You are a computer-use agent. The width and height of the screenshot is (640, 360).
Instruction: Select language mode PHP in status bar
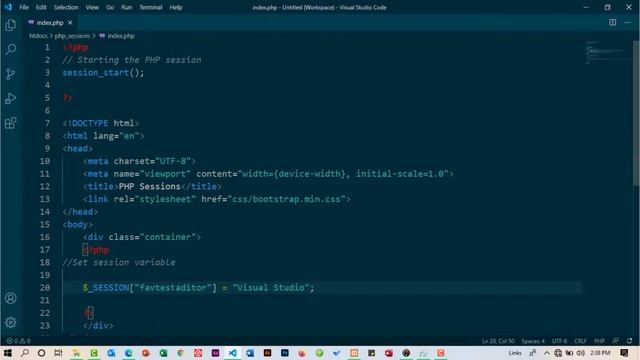click(599, 341)
